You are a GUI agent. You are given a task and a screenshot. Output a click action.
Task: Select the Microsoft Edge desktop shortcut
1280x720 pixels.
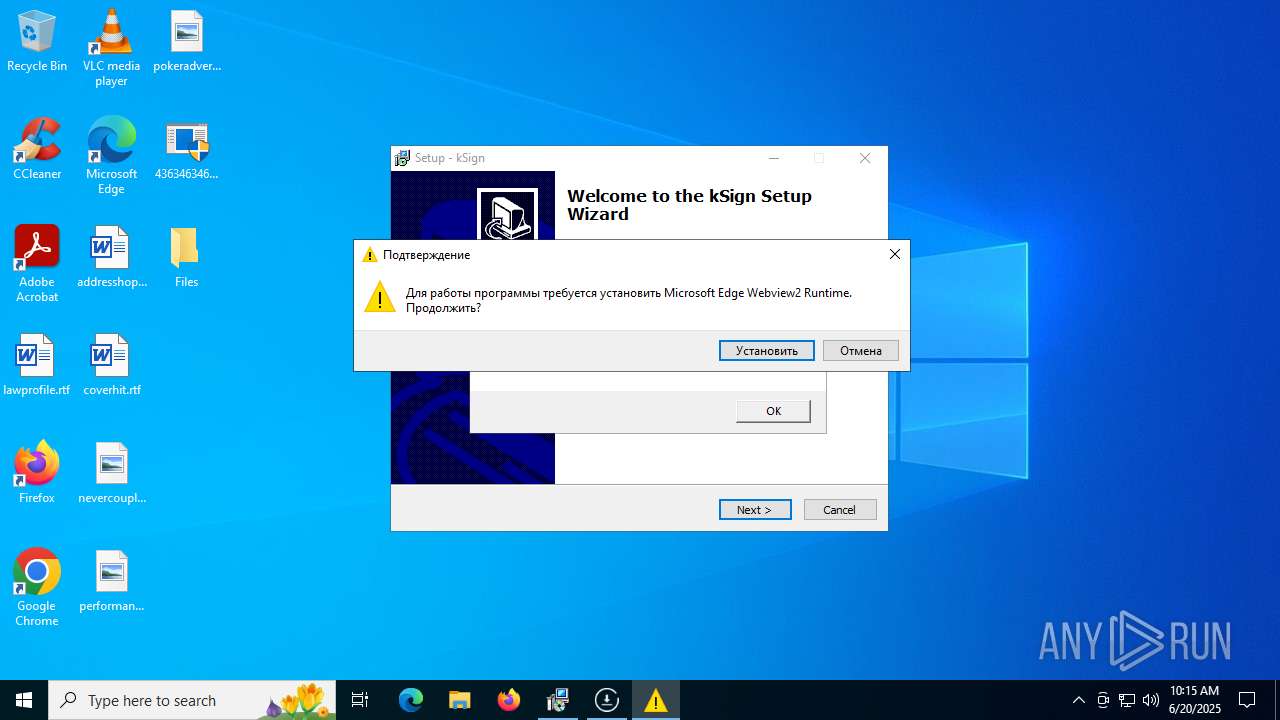click(x=111, y=156)
